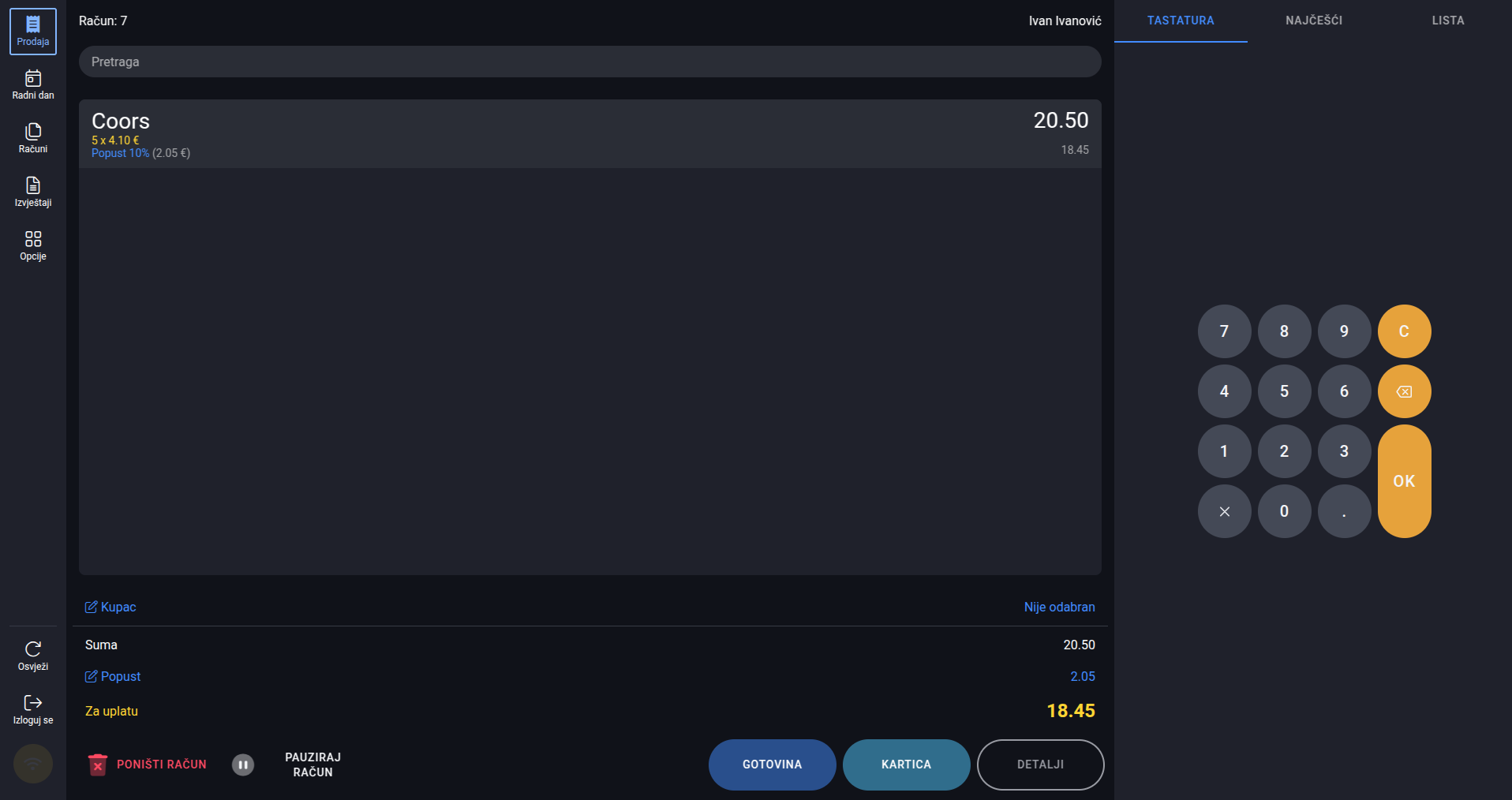Switch to the Lista tab
This screenshot has height=800, width=1512.
(1447, 21)
